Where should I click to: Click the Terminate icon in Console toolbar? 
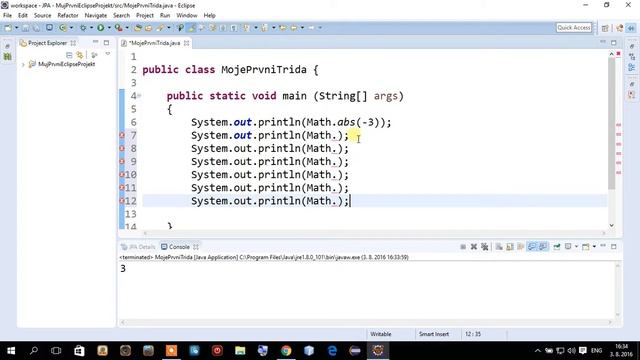[x=463, y=247]
